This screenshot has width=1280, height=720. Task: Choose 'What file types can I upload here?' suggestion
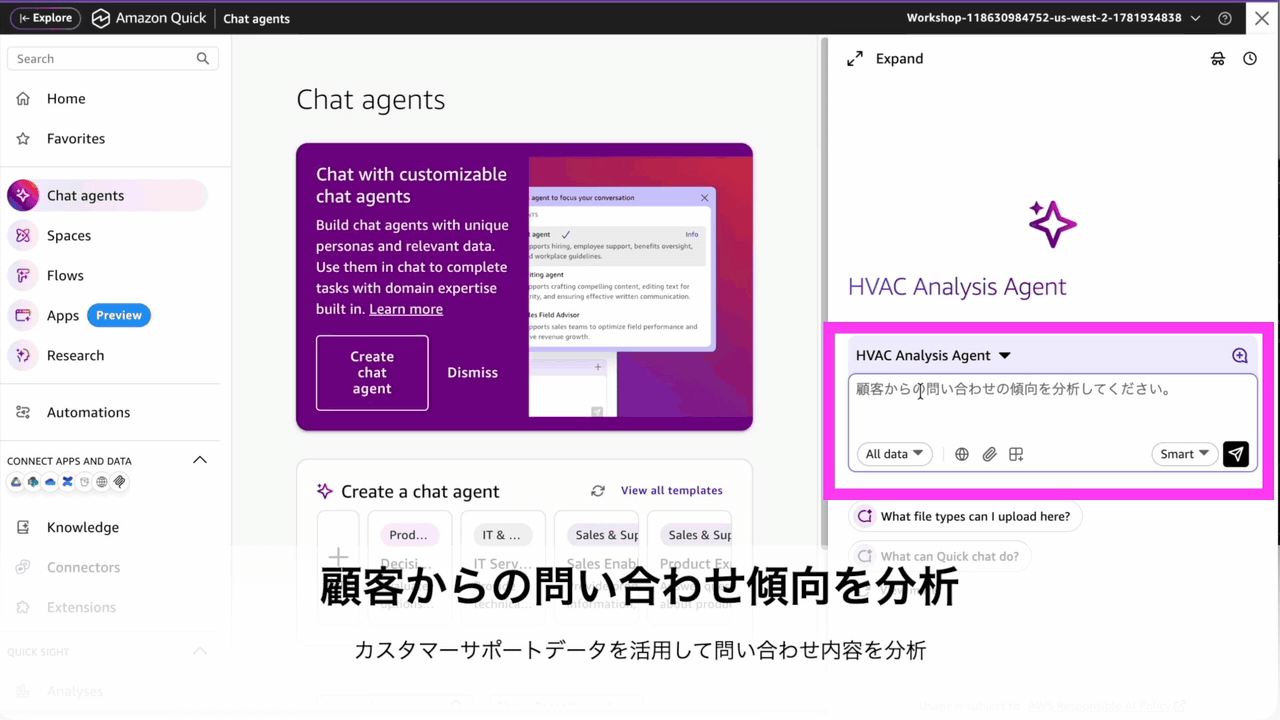tap(965, 517)
